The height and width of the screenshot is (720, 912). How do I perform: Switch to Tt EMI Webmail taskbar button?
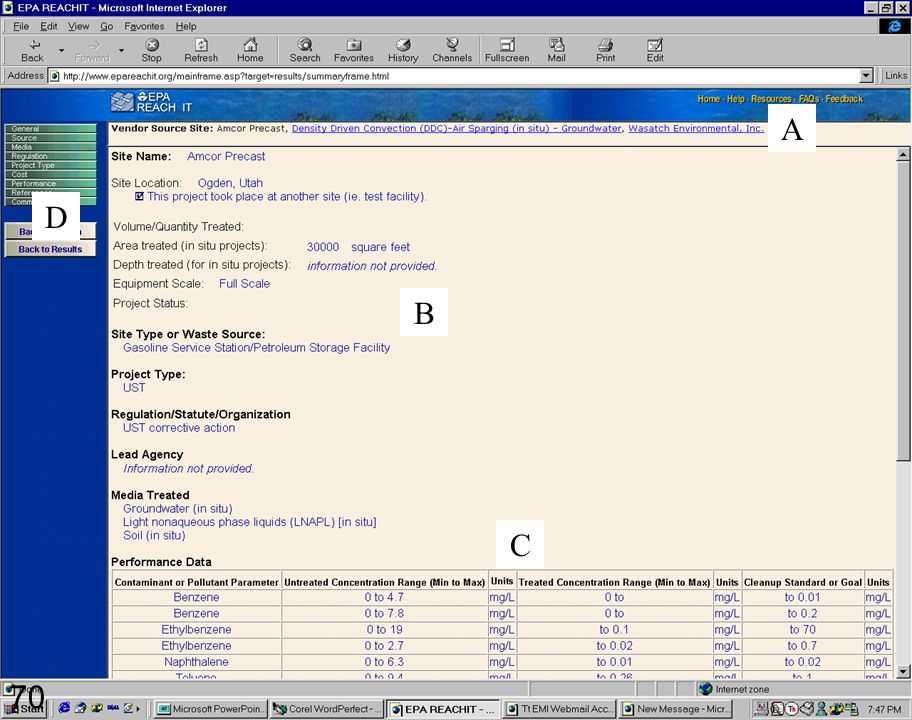(560, 709)
